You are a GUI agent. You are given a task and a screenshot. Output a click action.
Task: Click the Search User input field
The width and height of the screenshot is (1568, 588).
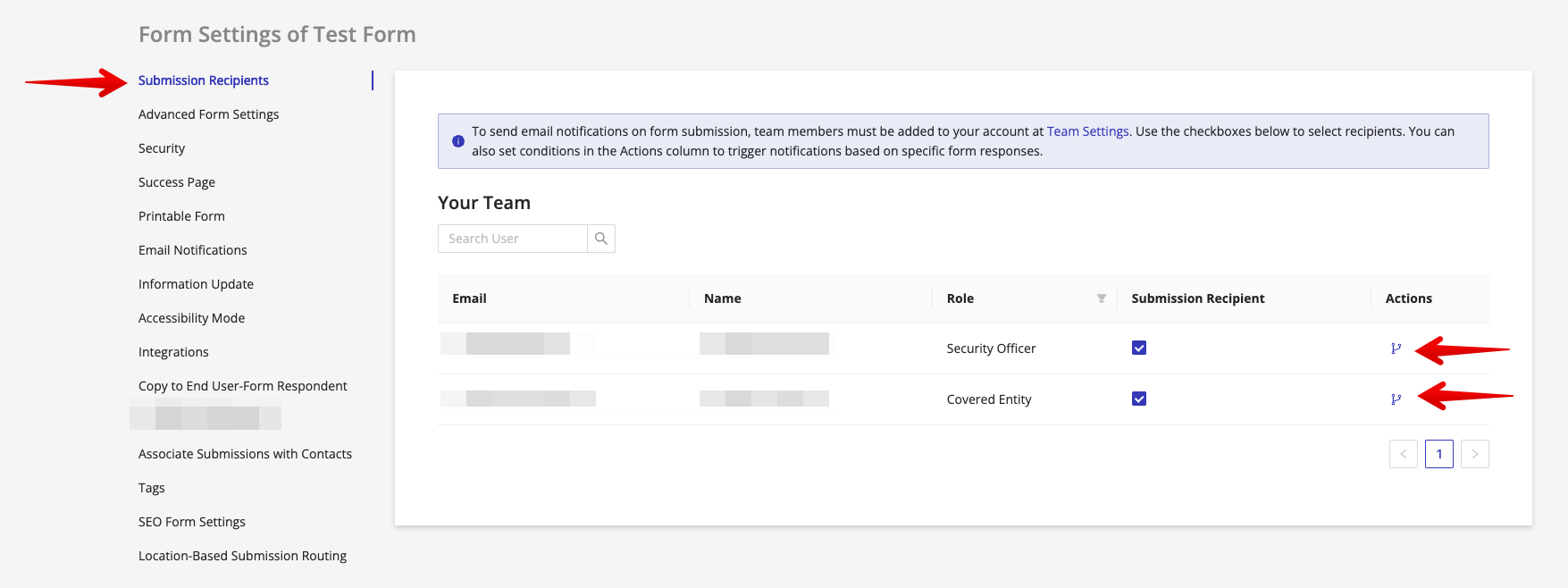pos(513,239)
